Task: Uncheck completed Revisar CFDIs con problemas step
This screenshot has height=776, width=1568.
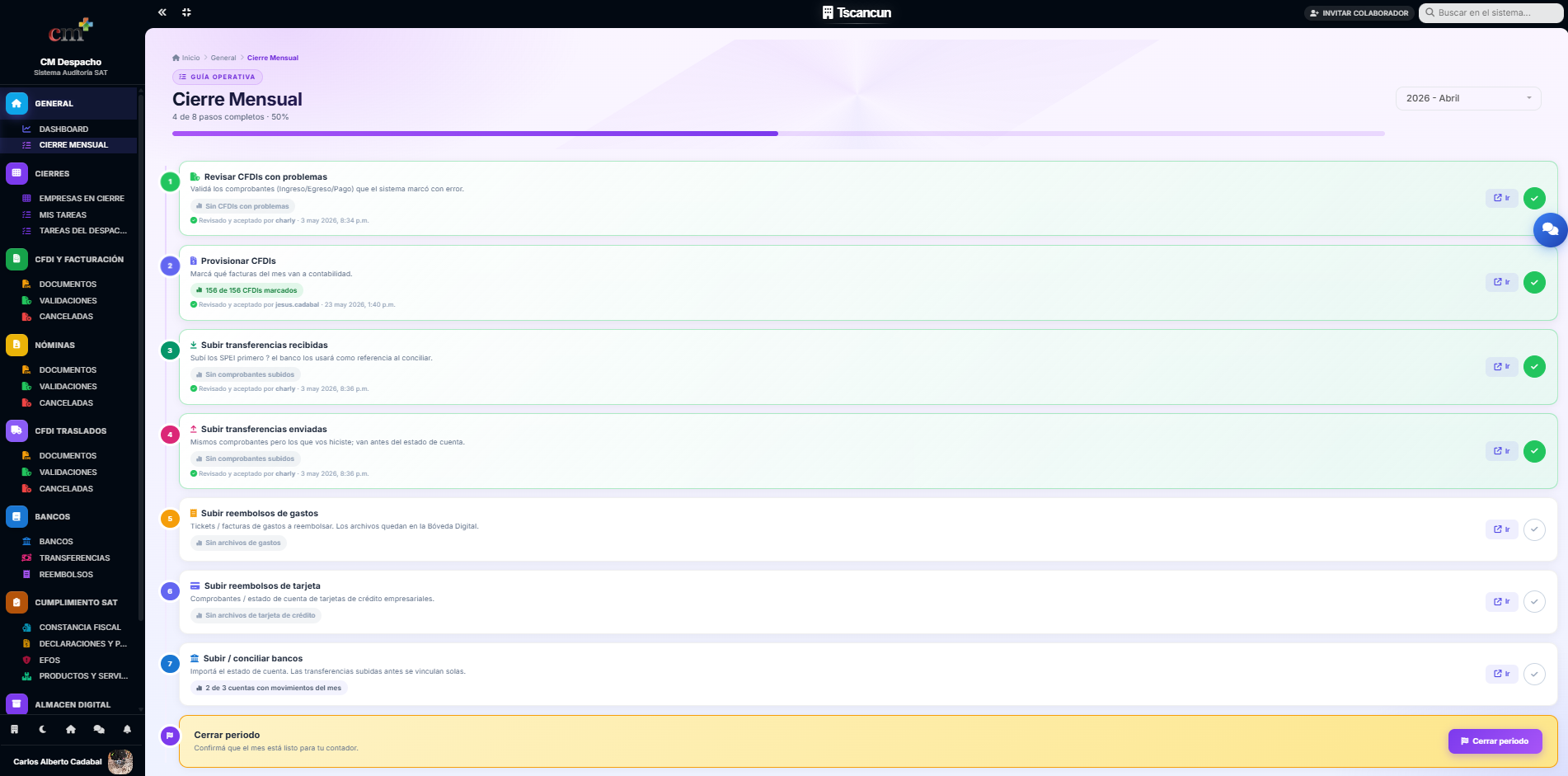Action: (x=1534, y=198)
